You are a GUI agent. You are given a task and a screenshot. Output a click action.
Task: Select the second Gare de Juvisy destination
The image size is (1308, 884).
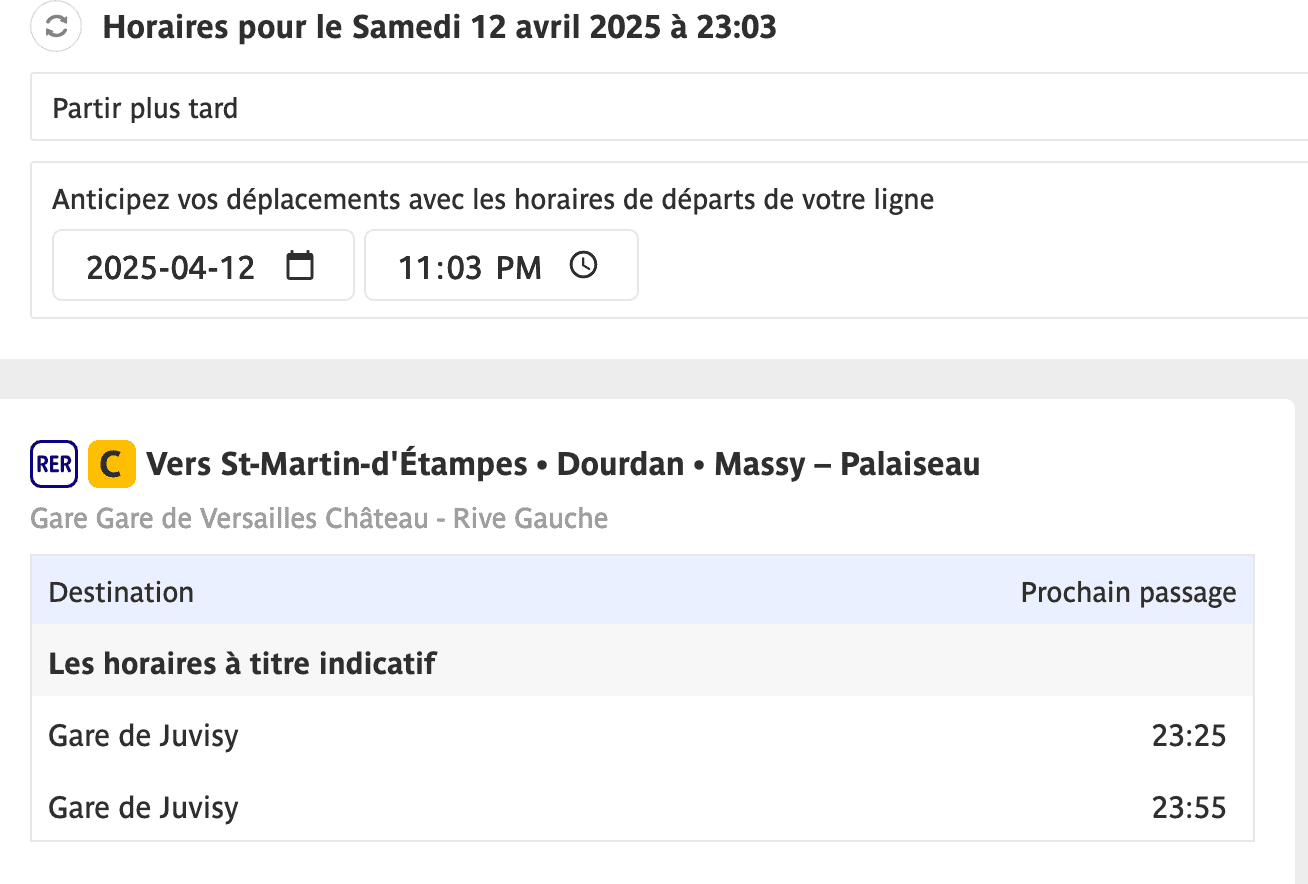[x=143, y=808]
